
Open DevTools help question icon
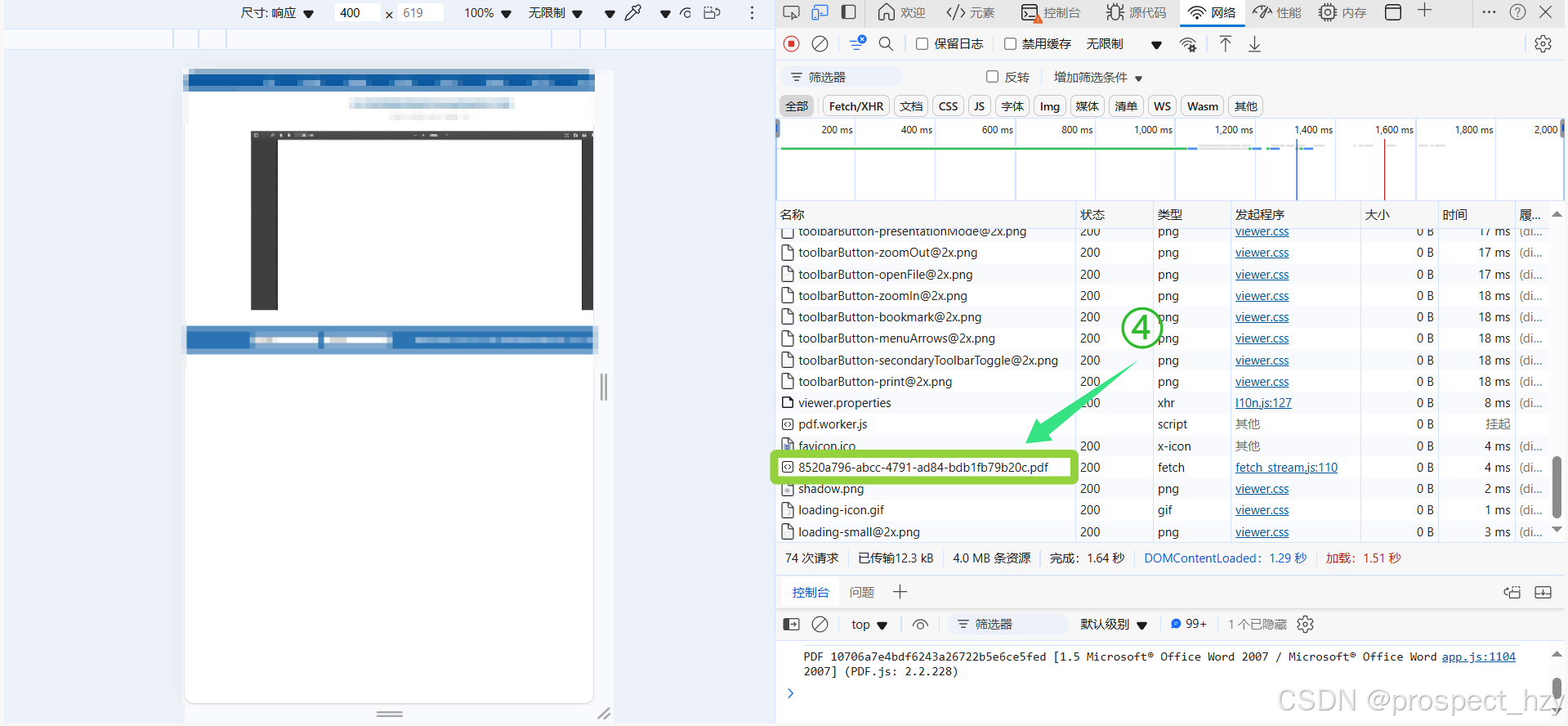coord(1517,12)
